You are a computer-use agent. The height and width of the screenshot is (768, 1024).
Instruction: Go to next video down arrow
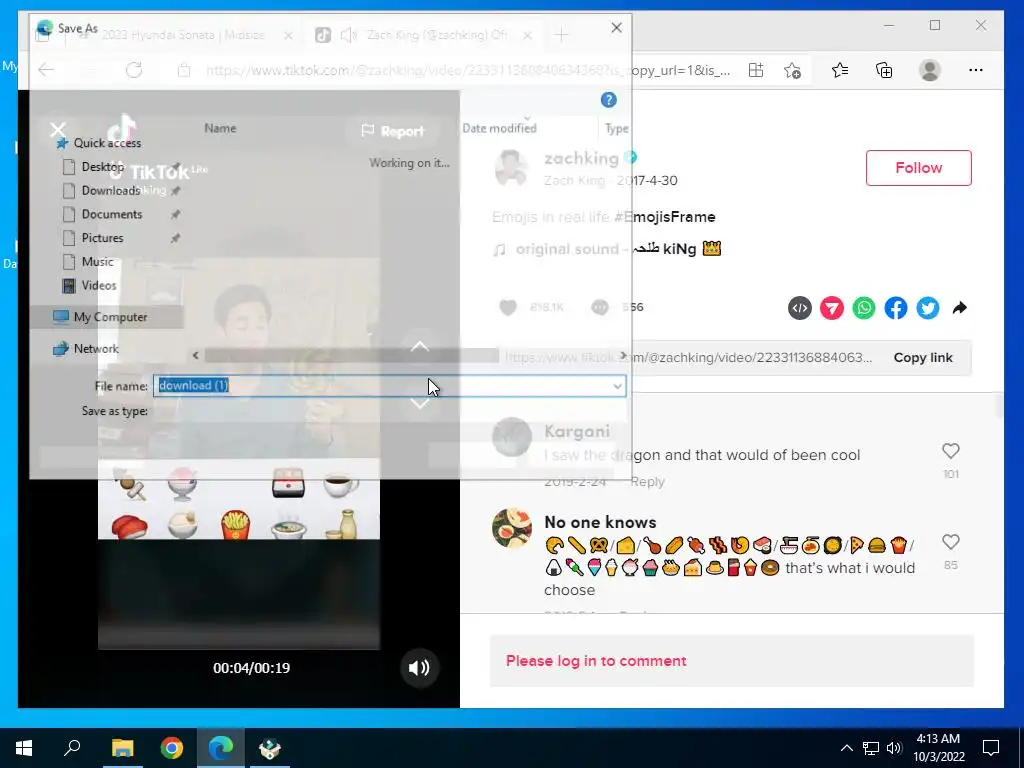[x=419, y=404]
